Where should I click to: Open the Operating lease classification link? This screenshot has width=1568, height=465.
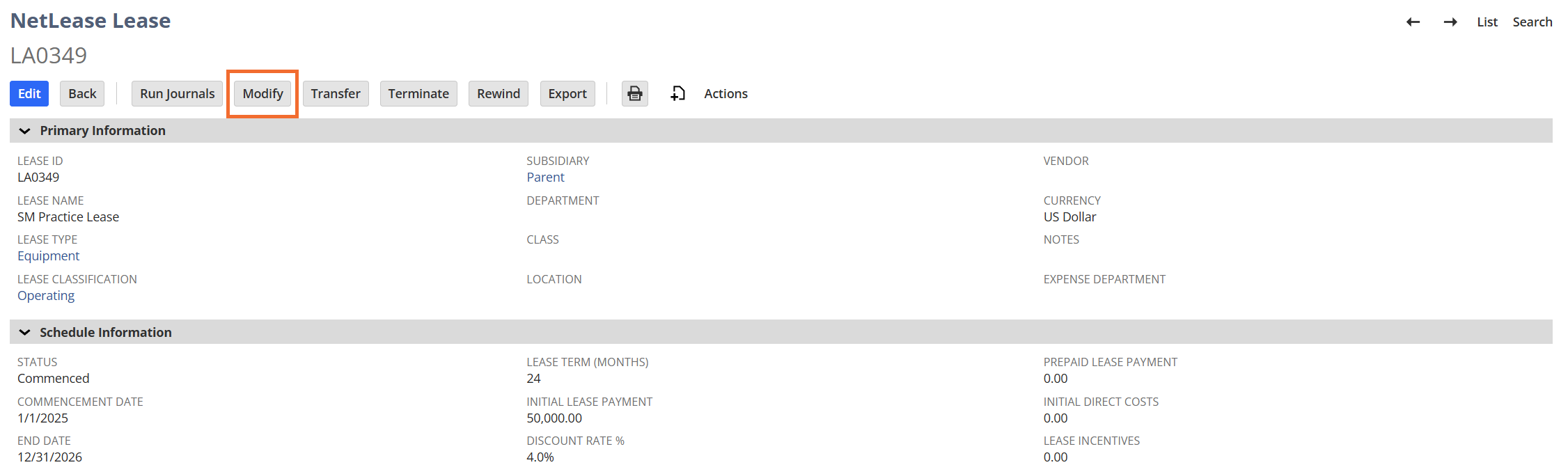tap(46, 296)
